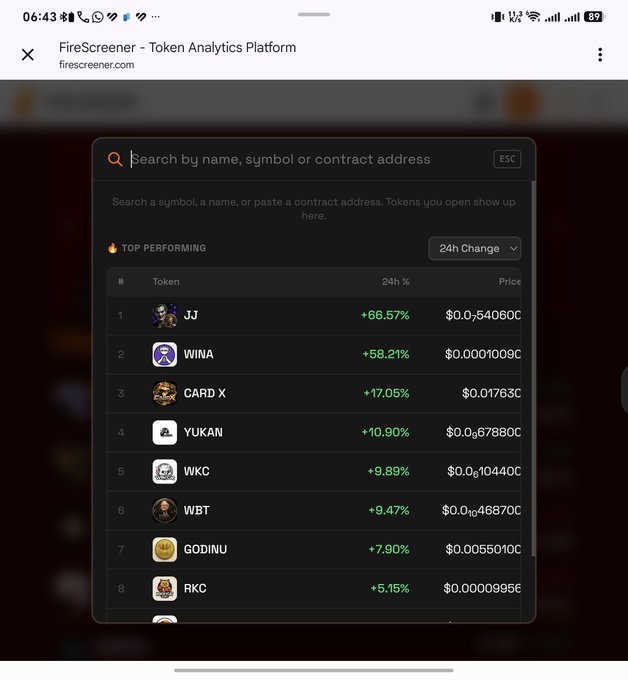Tap the top sheet drag handle
The height and width of the screenshot is (680, 628).
point(314,14)
